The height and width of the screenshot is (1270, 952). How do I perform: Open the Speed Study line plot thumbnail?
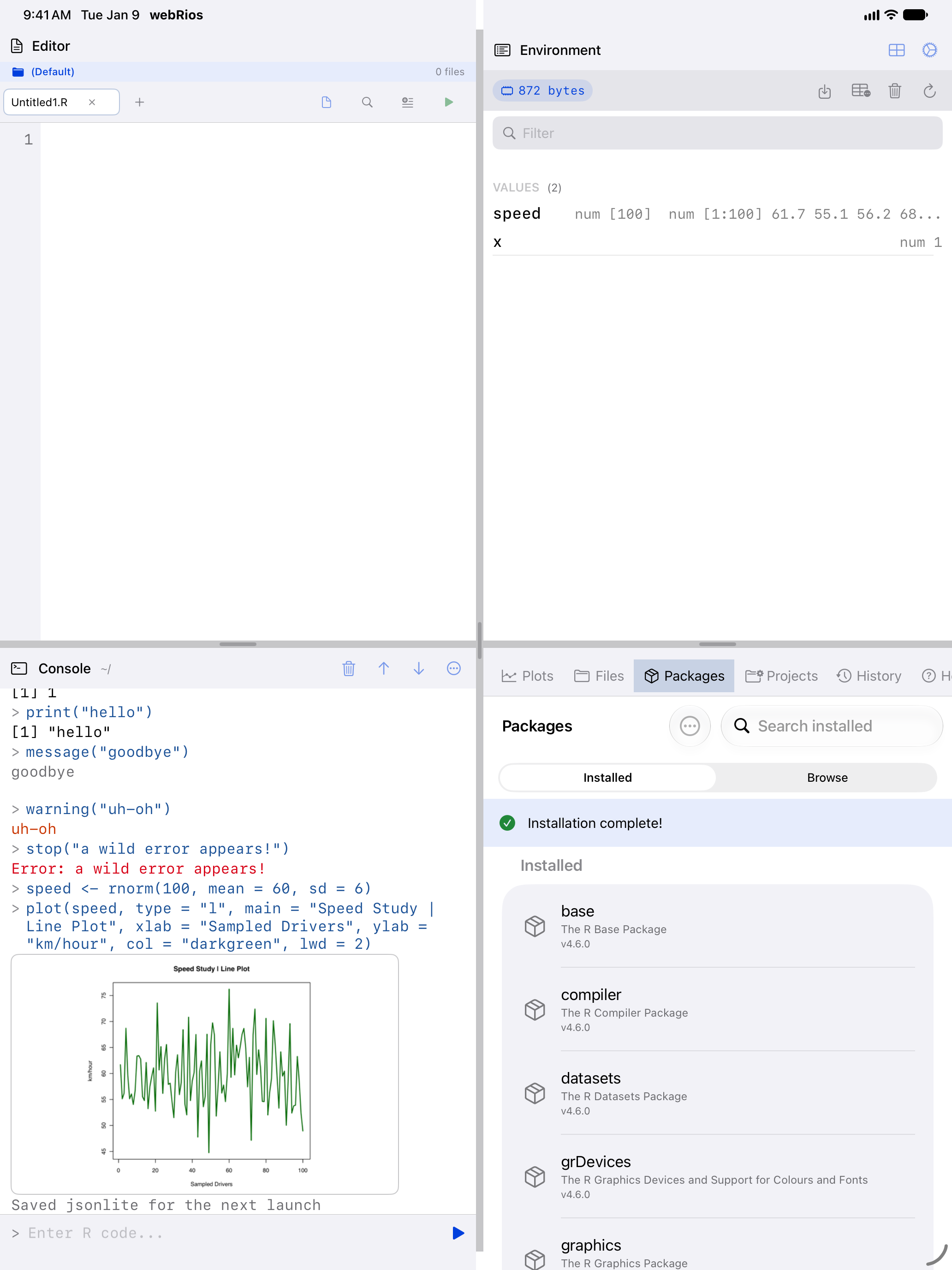pyautogui.click(x=205, y=1074)
